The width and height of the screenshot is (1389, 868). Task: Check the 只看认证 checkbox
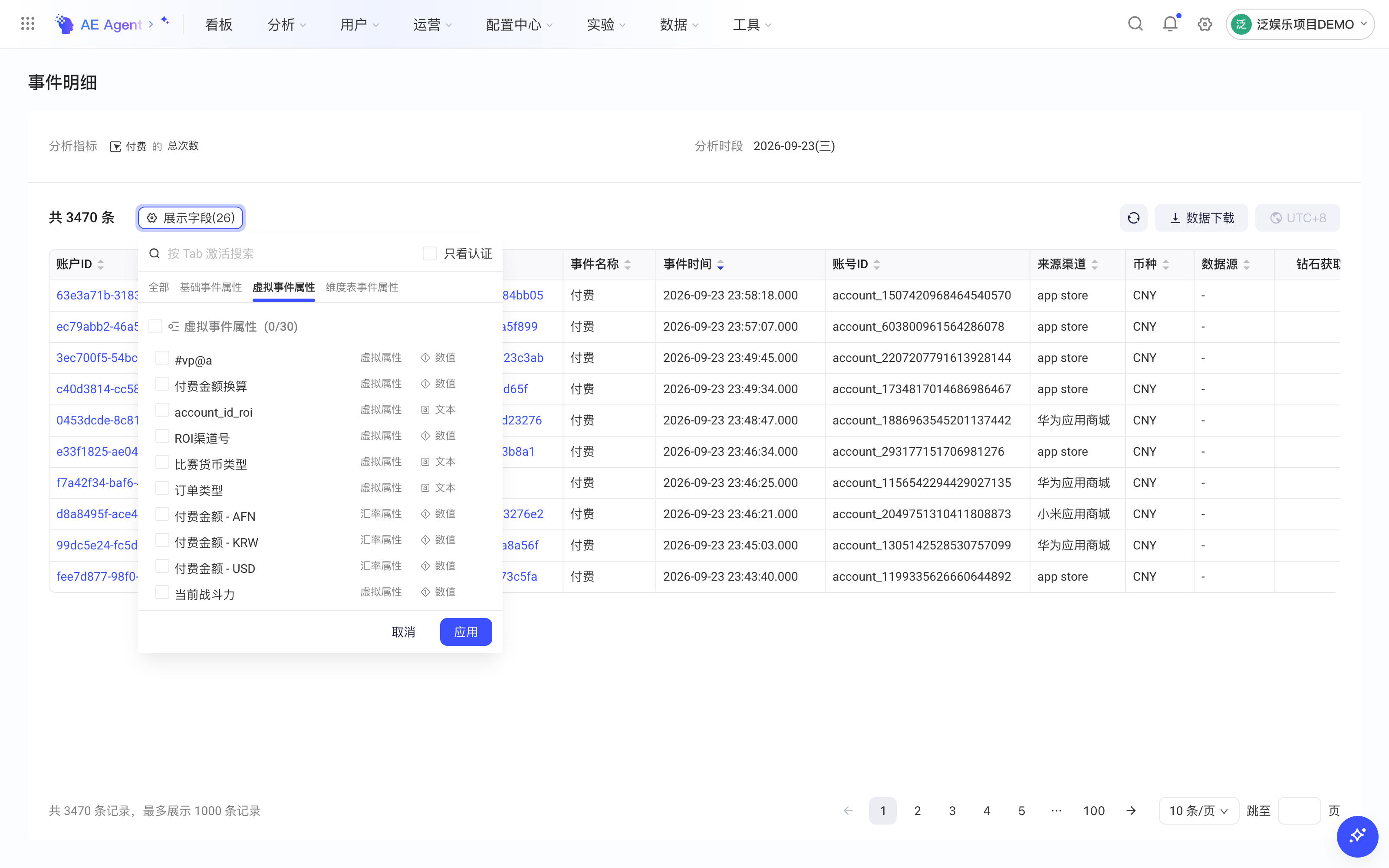tap(429, 253)
